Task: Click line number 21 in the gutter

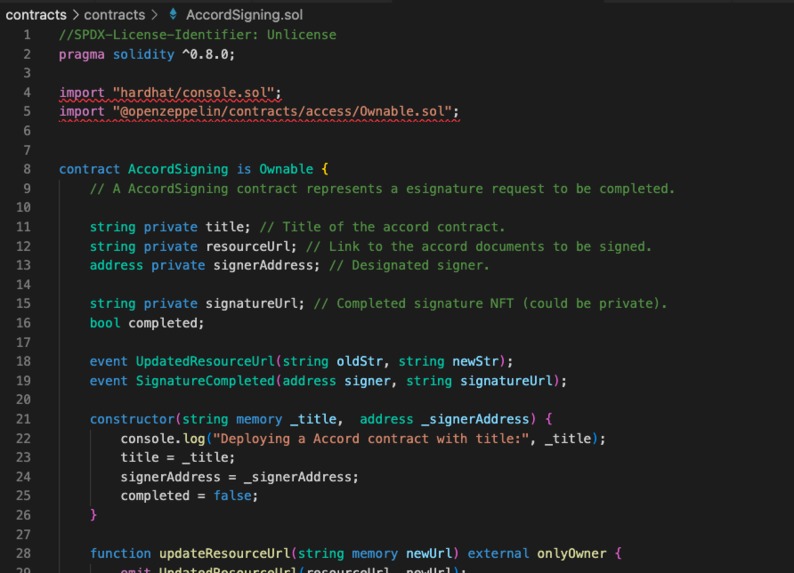Action: (x=23, y=419)
